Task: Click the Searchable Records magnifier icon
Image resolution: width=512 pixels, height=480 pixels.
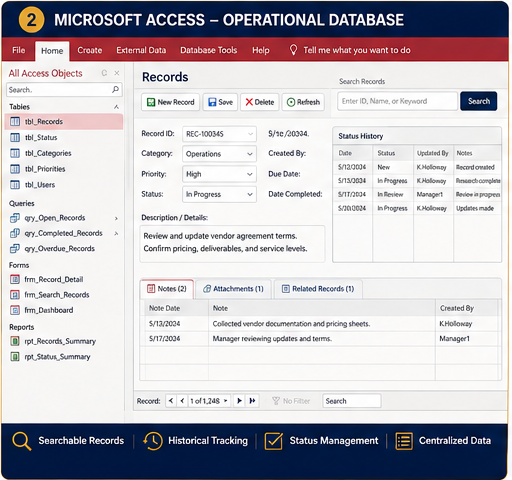Action: click(22, 441)
